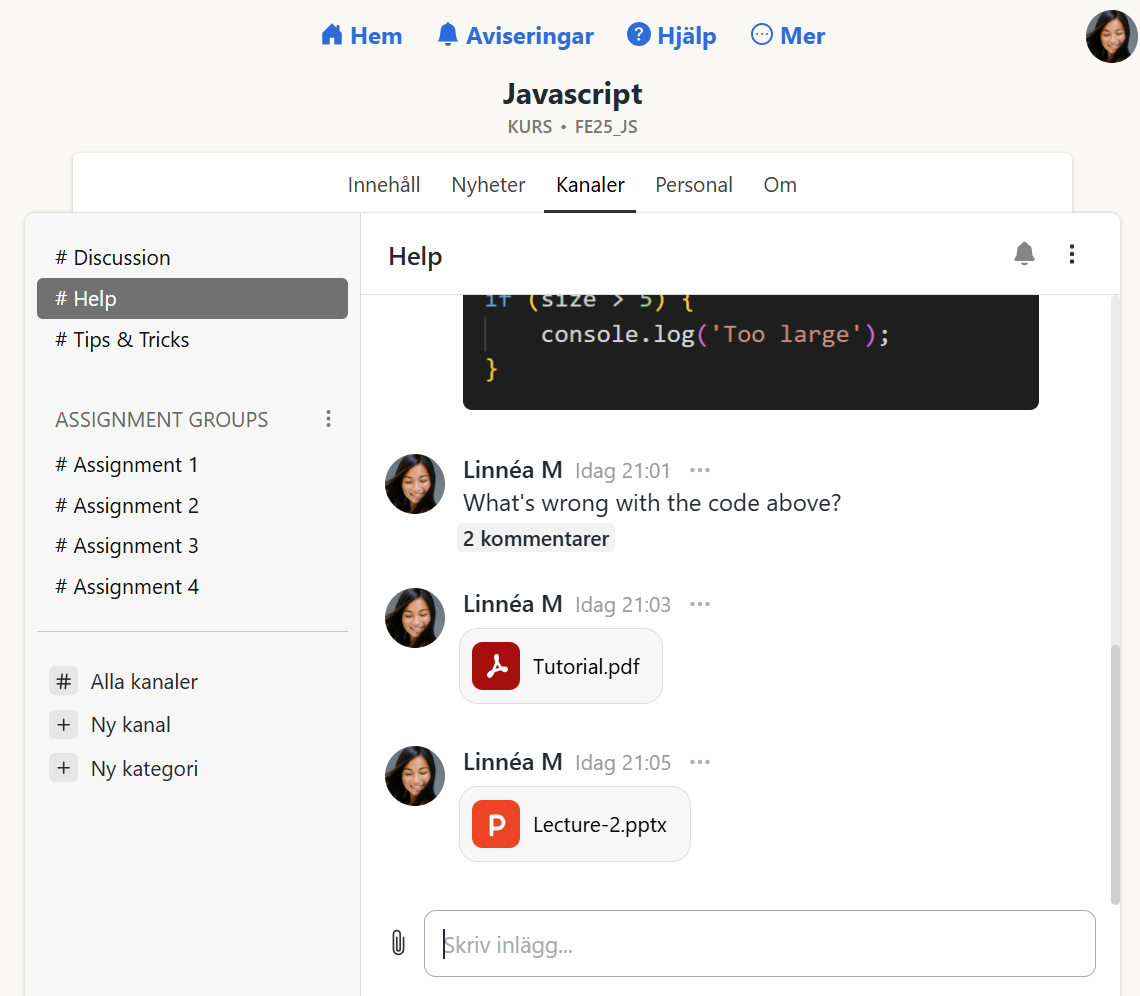The width and height of the screenshot is (1140, 996).
Task: Toggle the Help channel notification bell
Action: point(1024,254)
